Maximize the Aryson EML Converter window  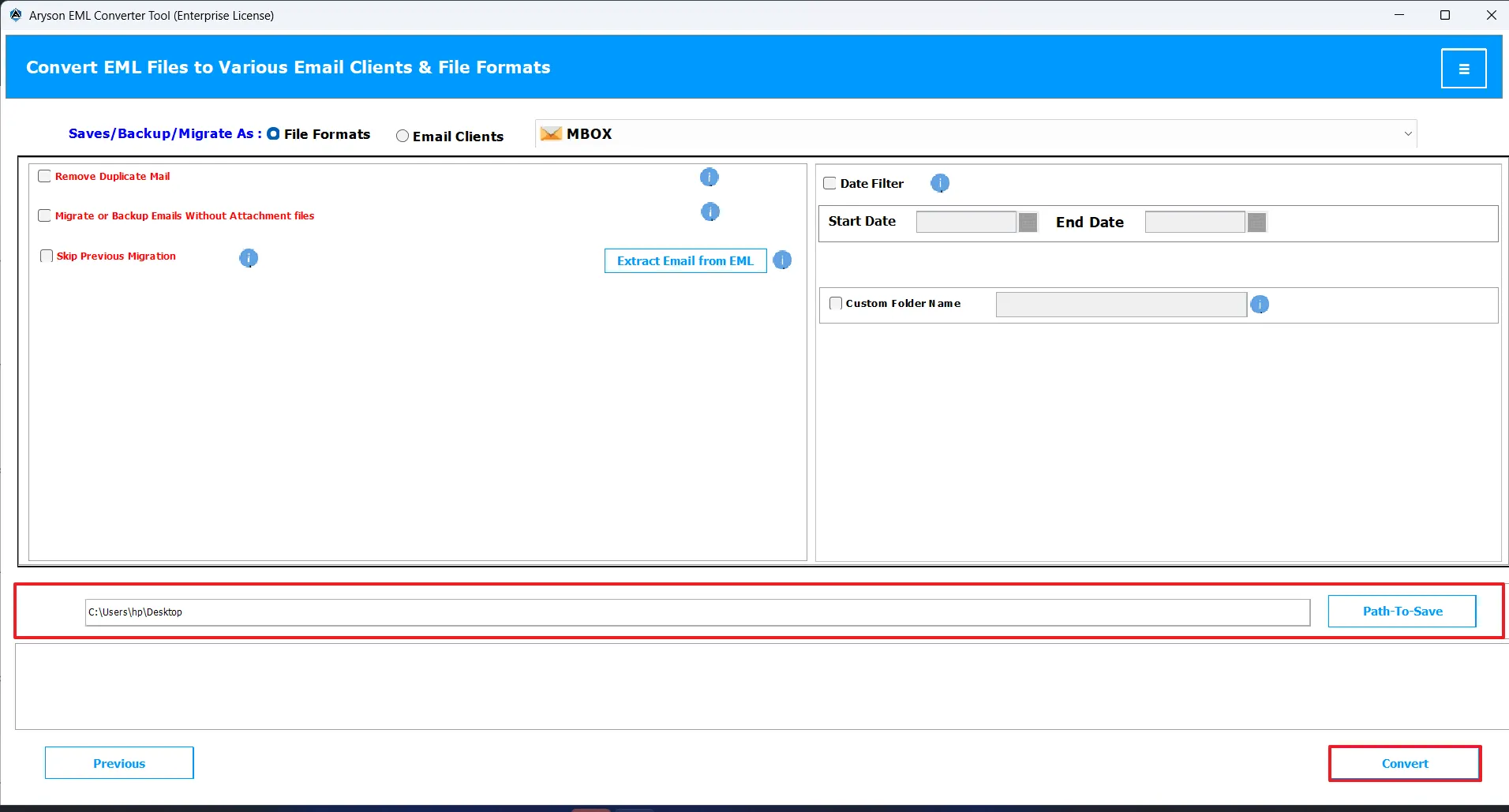pos(1445,15)
